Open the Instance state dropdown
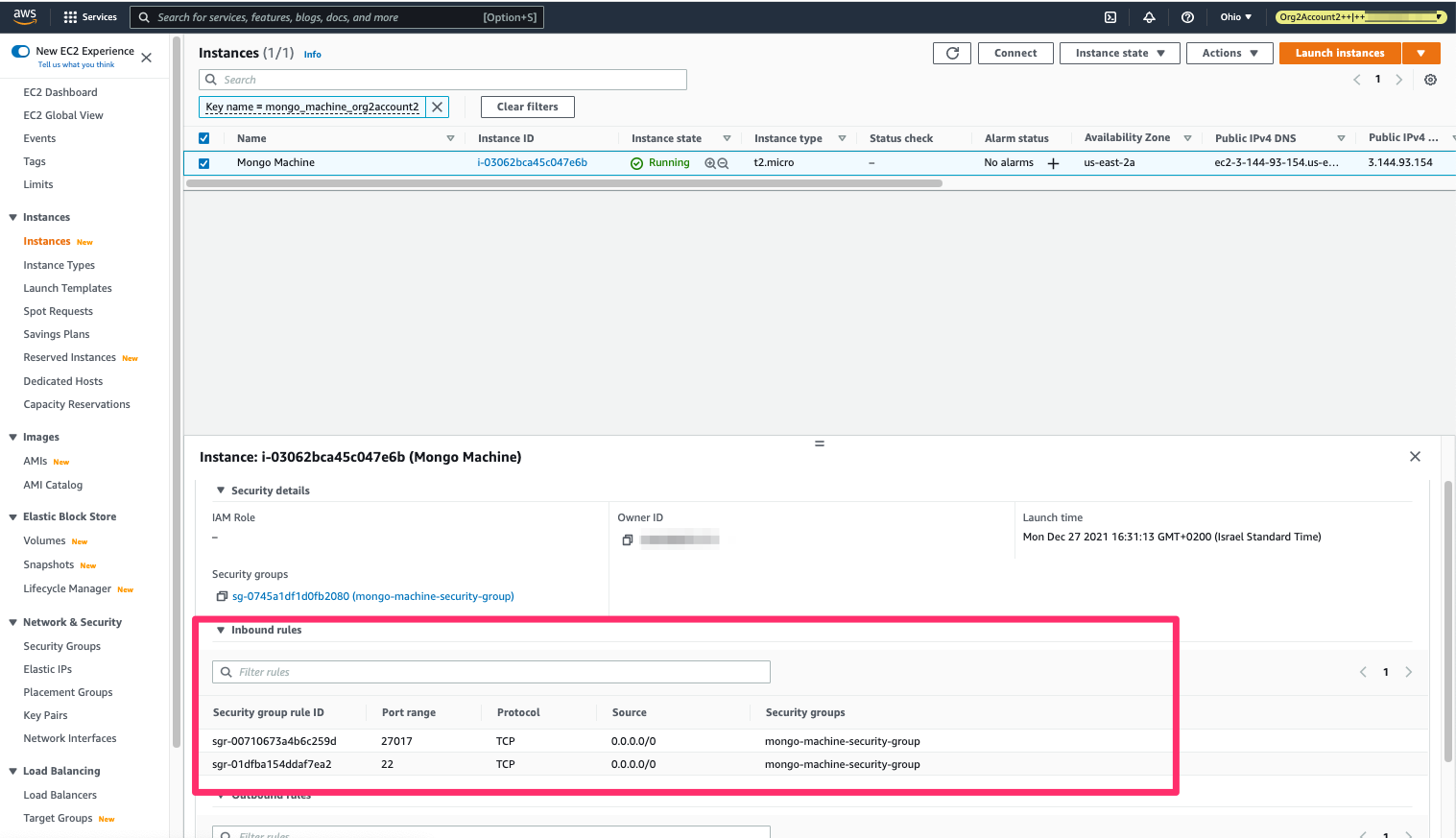The width and height of the screenshot is (1456, 838). point(1119,54)
